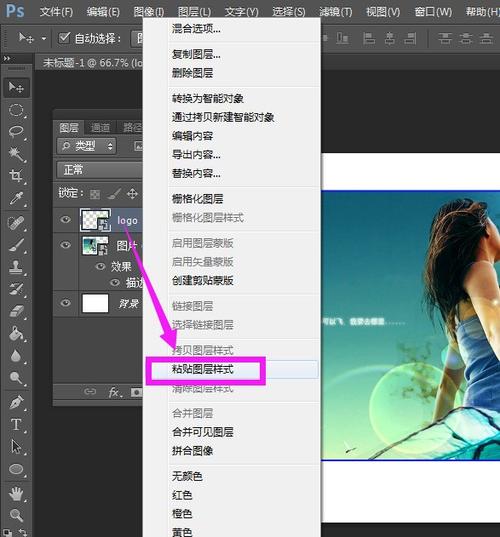
Task: Click the link layers icon in Layers panel
Action: click(90, 391)
